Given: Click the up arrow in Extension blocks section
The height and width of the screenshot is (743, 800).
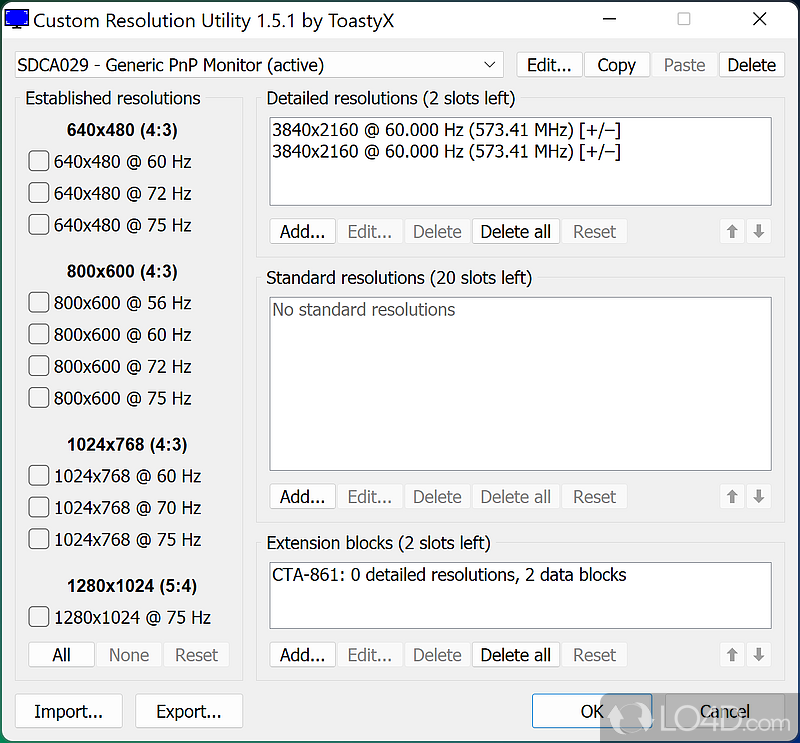Looking at the screenshot, I should pyautogui.click(x=731, y=654).
